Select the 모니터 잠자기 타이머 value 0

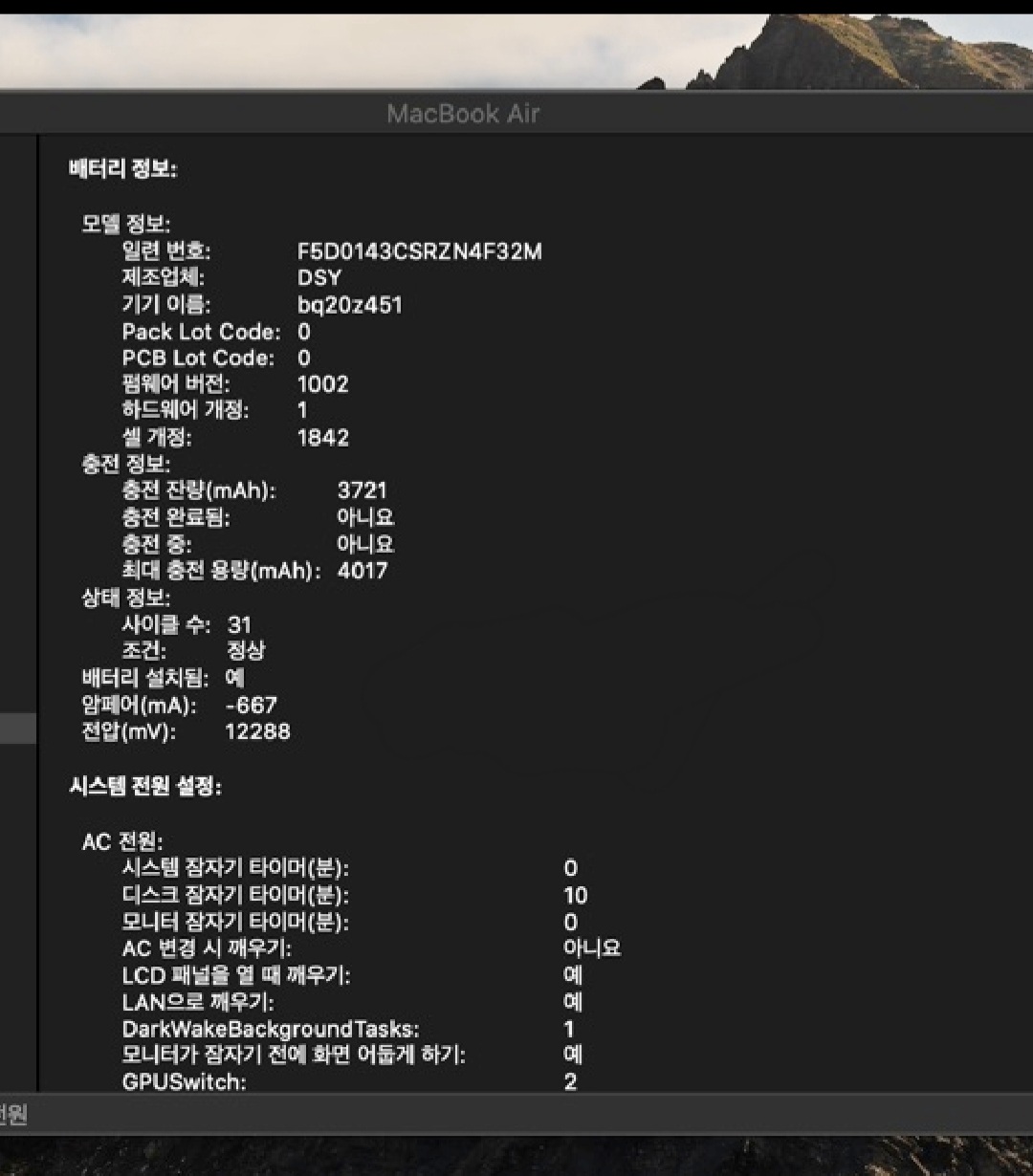click(571, 923)
